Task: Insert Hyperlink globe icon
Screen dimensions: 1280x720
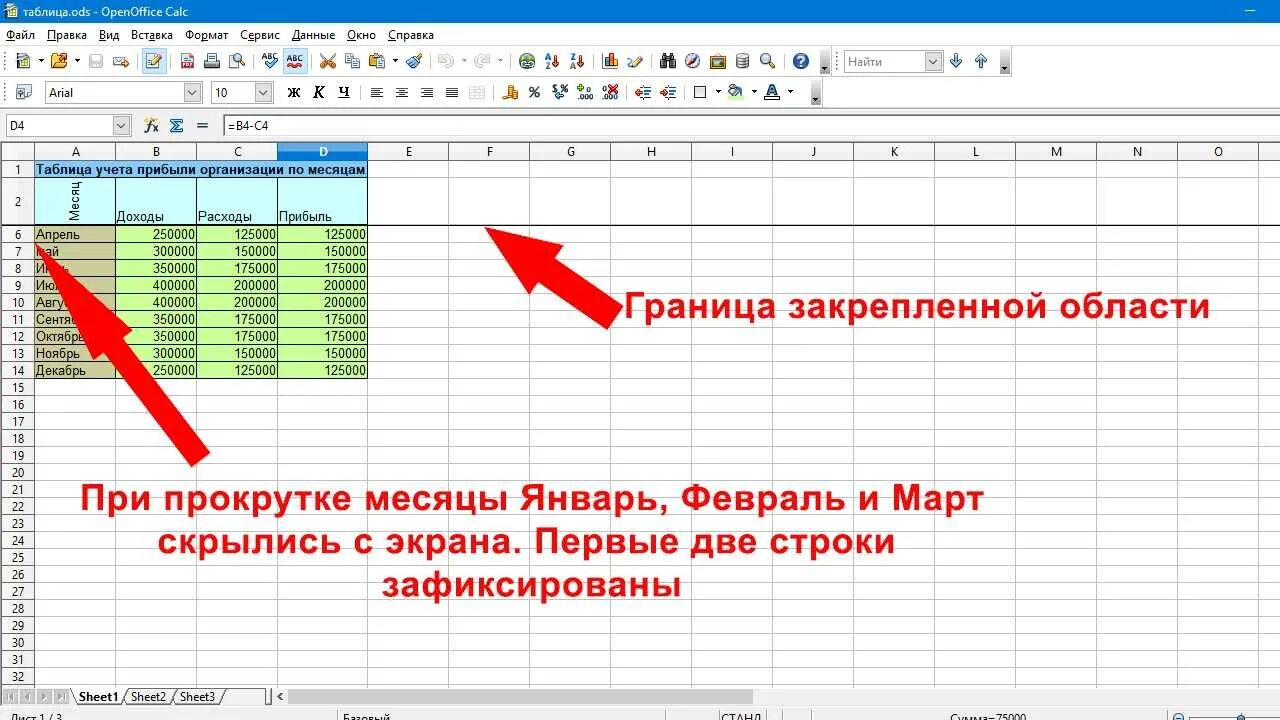Action: 527,61
